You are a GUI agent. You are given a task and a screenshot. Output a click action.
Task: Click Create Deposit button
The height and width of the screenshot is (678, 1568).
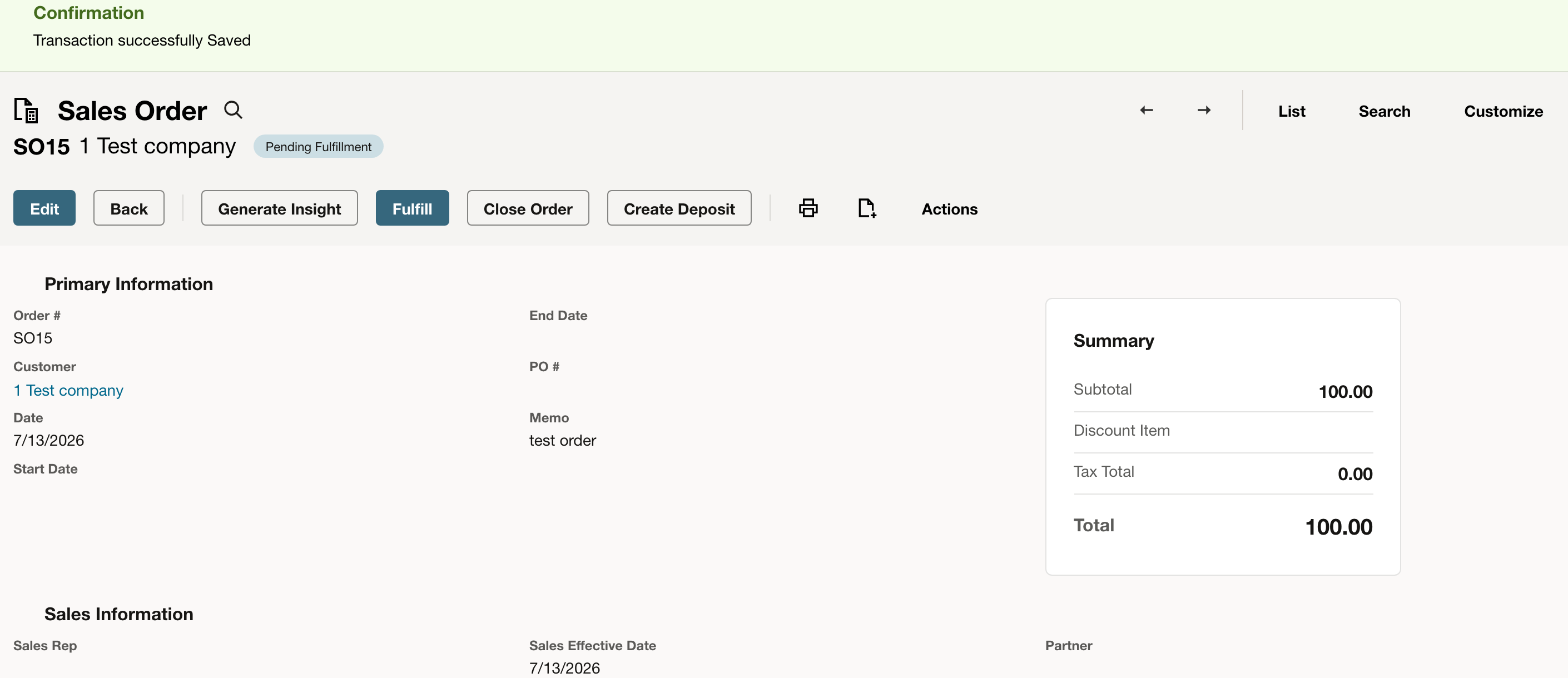tap(679, 208)
